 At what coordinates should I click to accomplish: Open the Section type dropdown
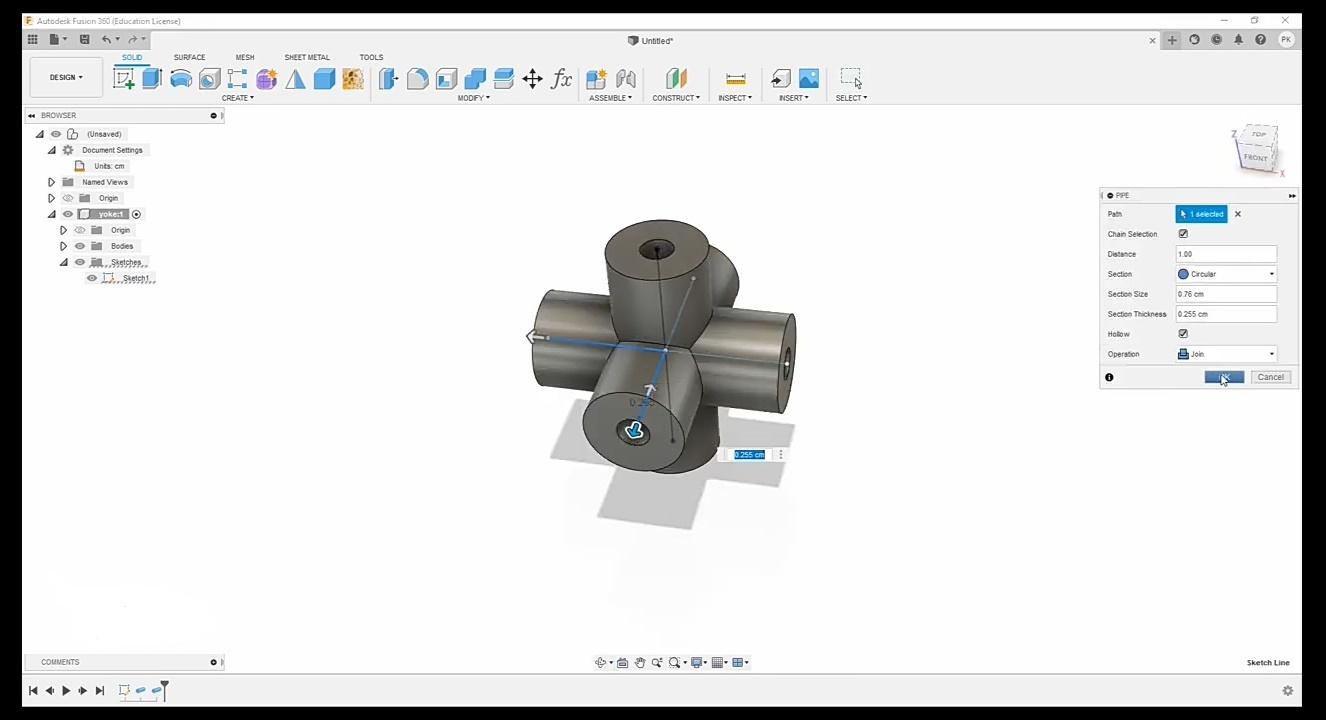pos(1226,274)
